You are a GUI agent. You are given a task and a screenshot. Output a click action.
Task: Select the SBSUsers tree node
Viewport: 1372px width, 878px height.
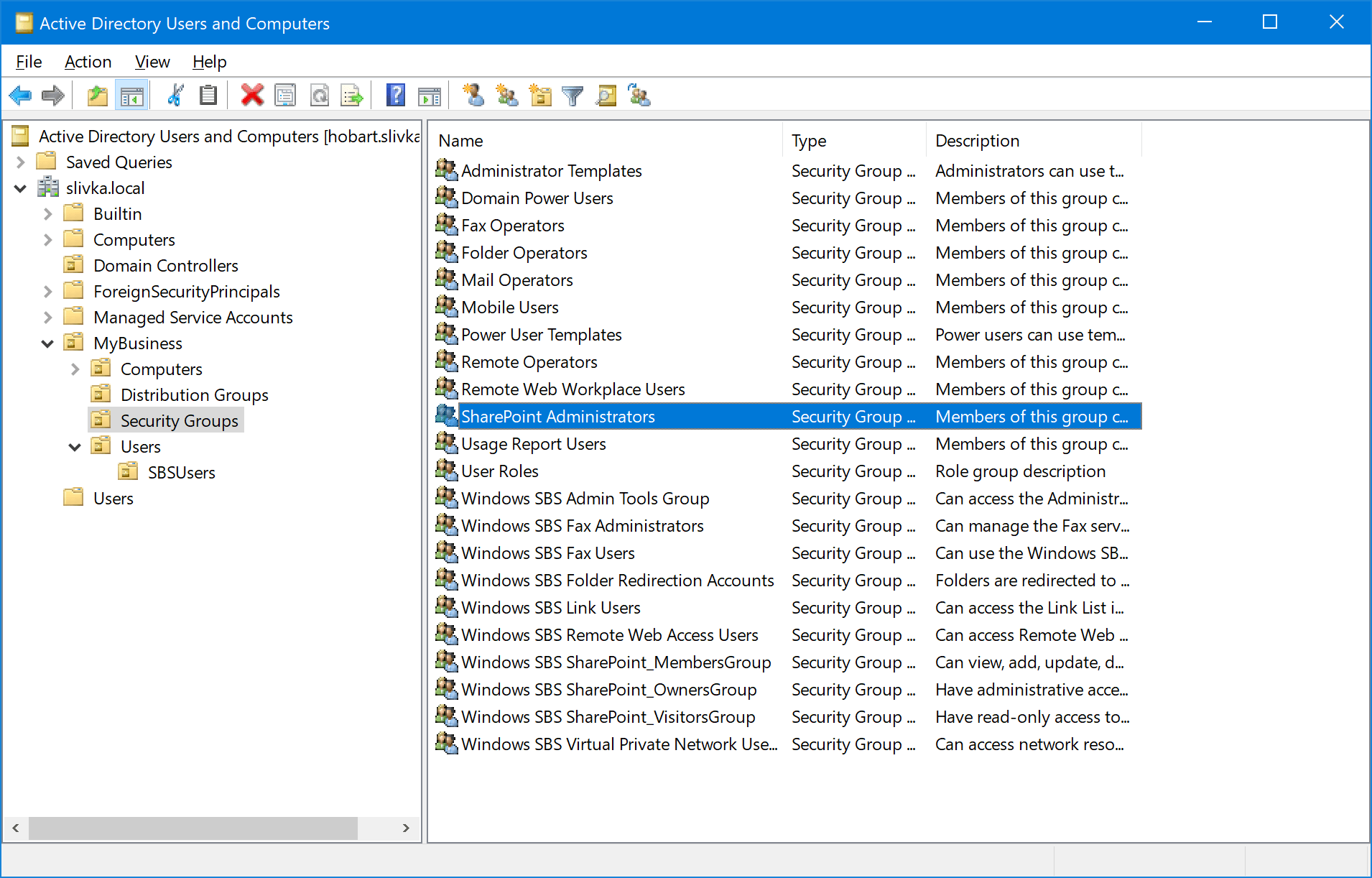[x=181, y=473]
